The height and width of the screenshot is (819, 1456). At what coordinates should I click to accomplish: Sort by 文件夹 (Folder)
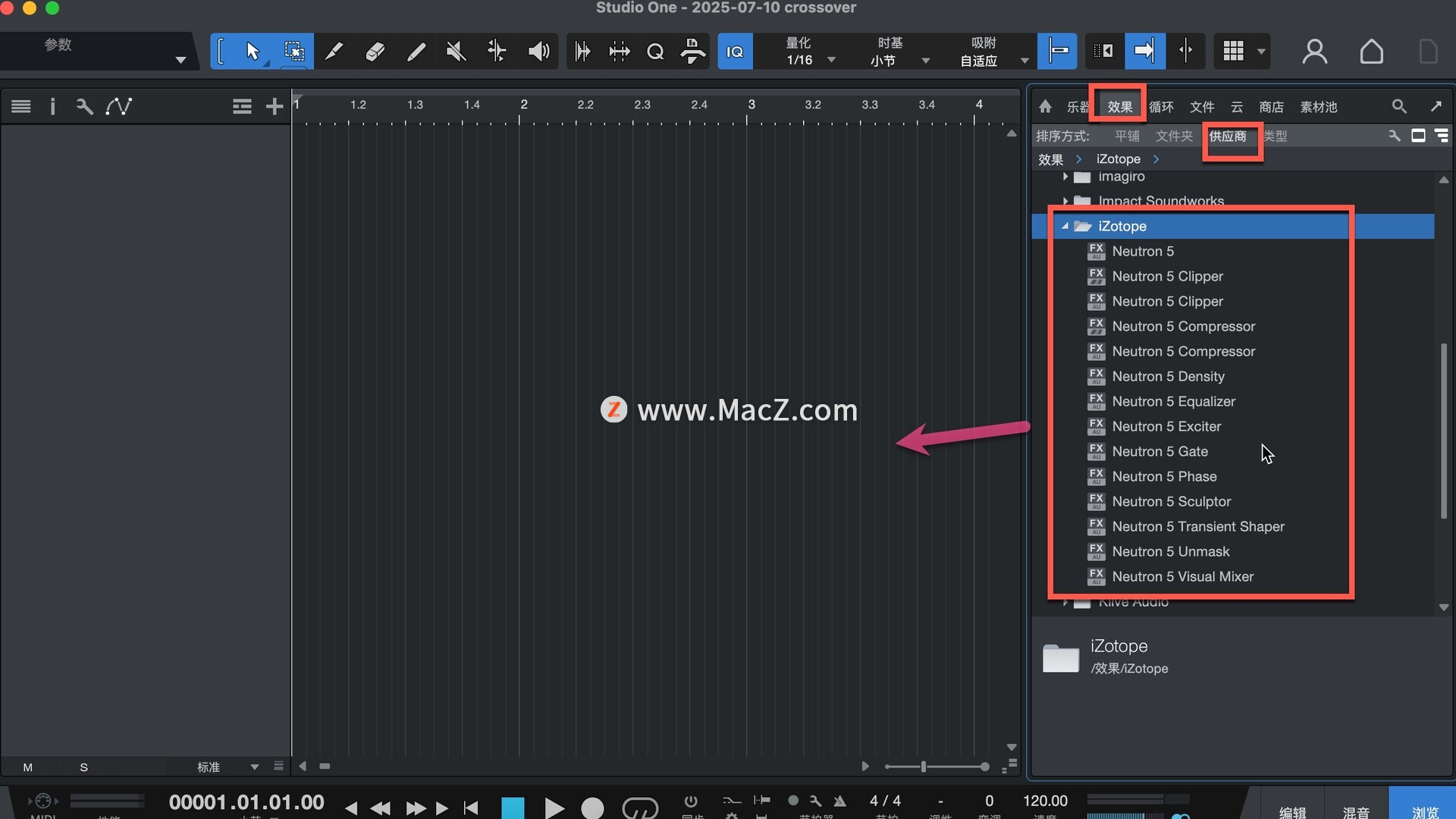[x=1174, y=136]
